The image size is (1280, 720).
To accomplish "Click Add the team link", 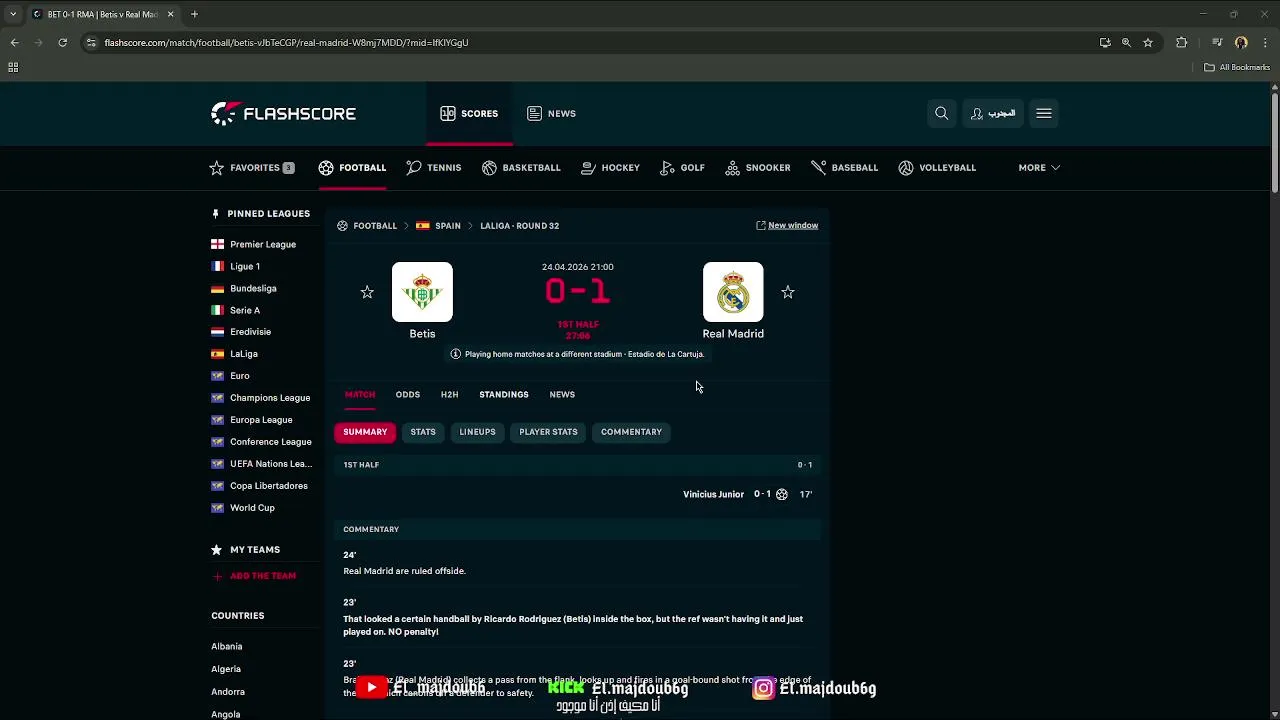I will (254, 576).
